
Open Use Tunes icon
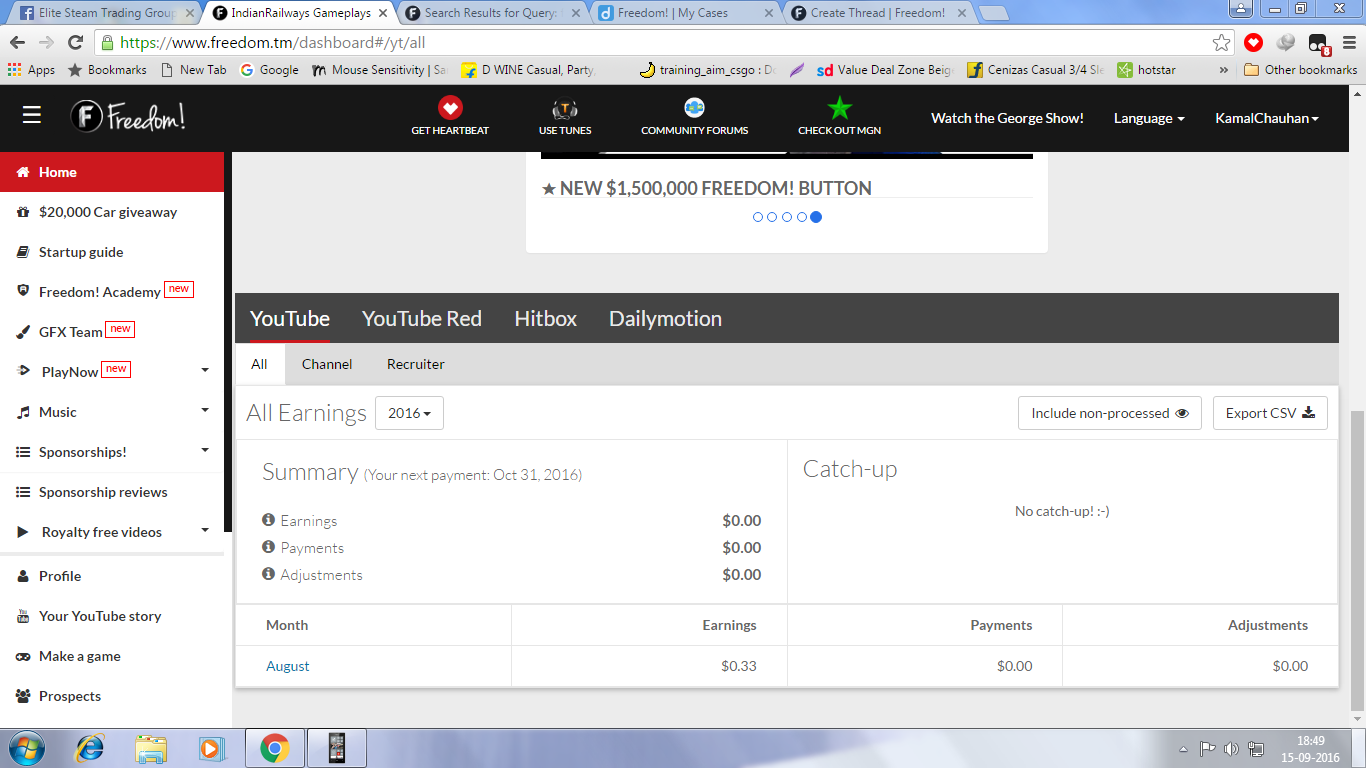565,108
